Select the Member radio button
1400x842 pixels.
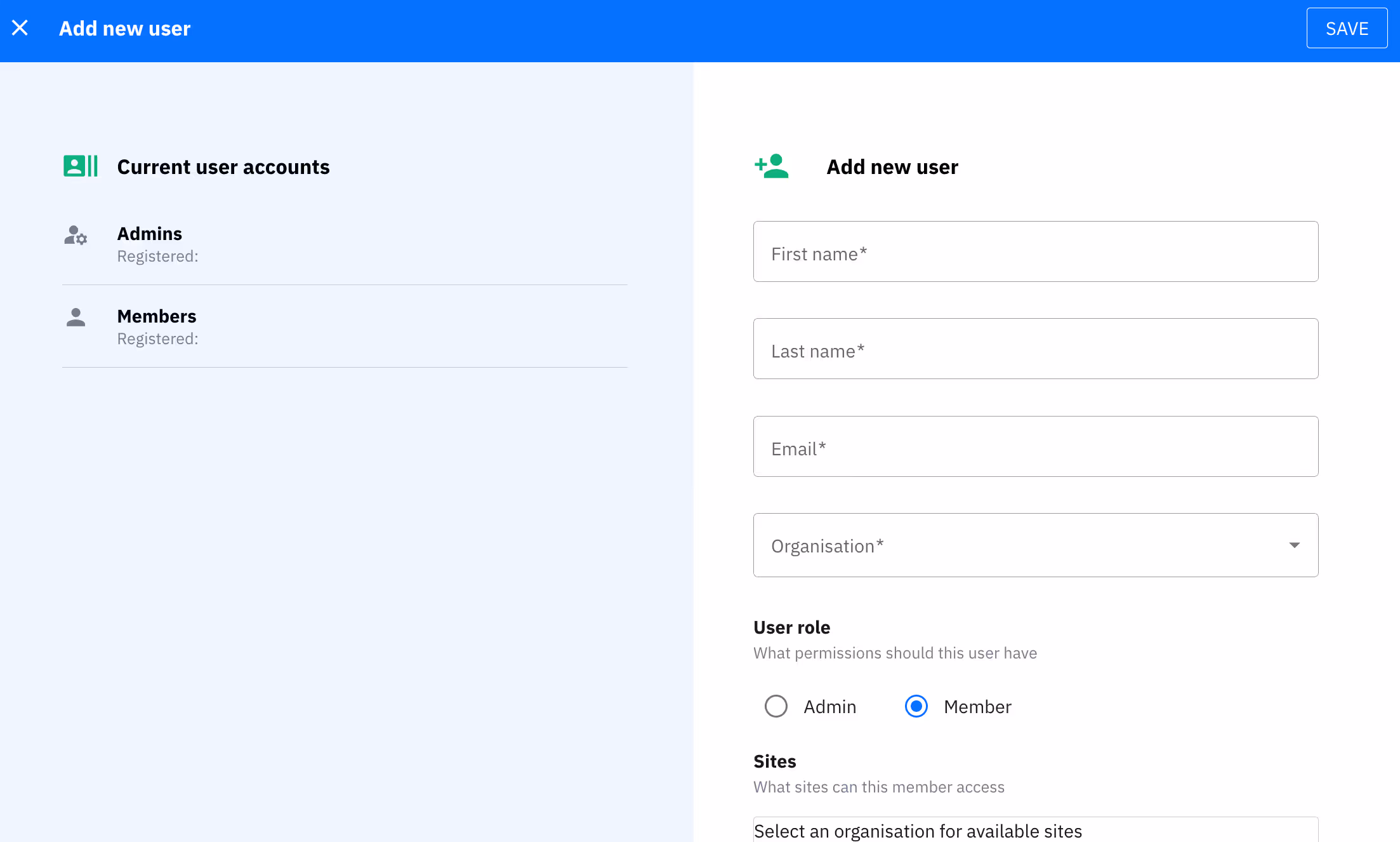coord(916,706)
